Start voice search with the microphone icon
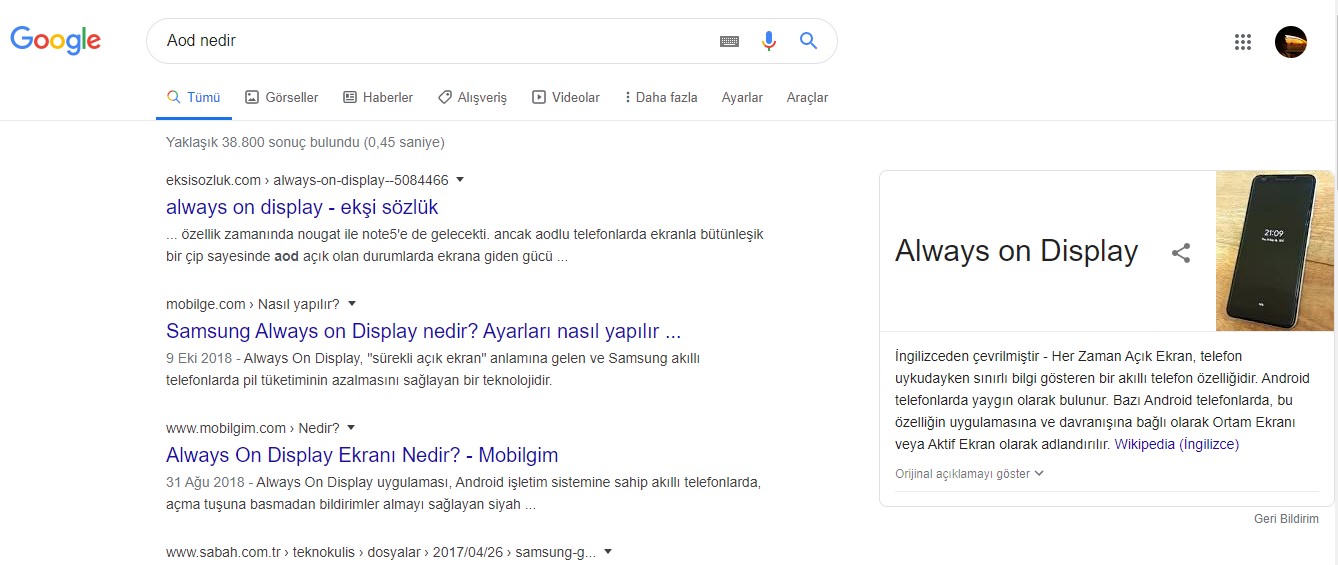Screen dimensions: 1338x565 pos(768,41)
